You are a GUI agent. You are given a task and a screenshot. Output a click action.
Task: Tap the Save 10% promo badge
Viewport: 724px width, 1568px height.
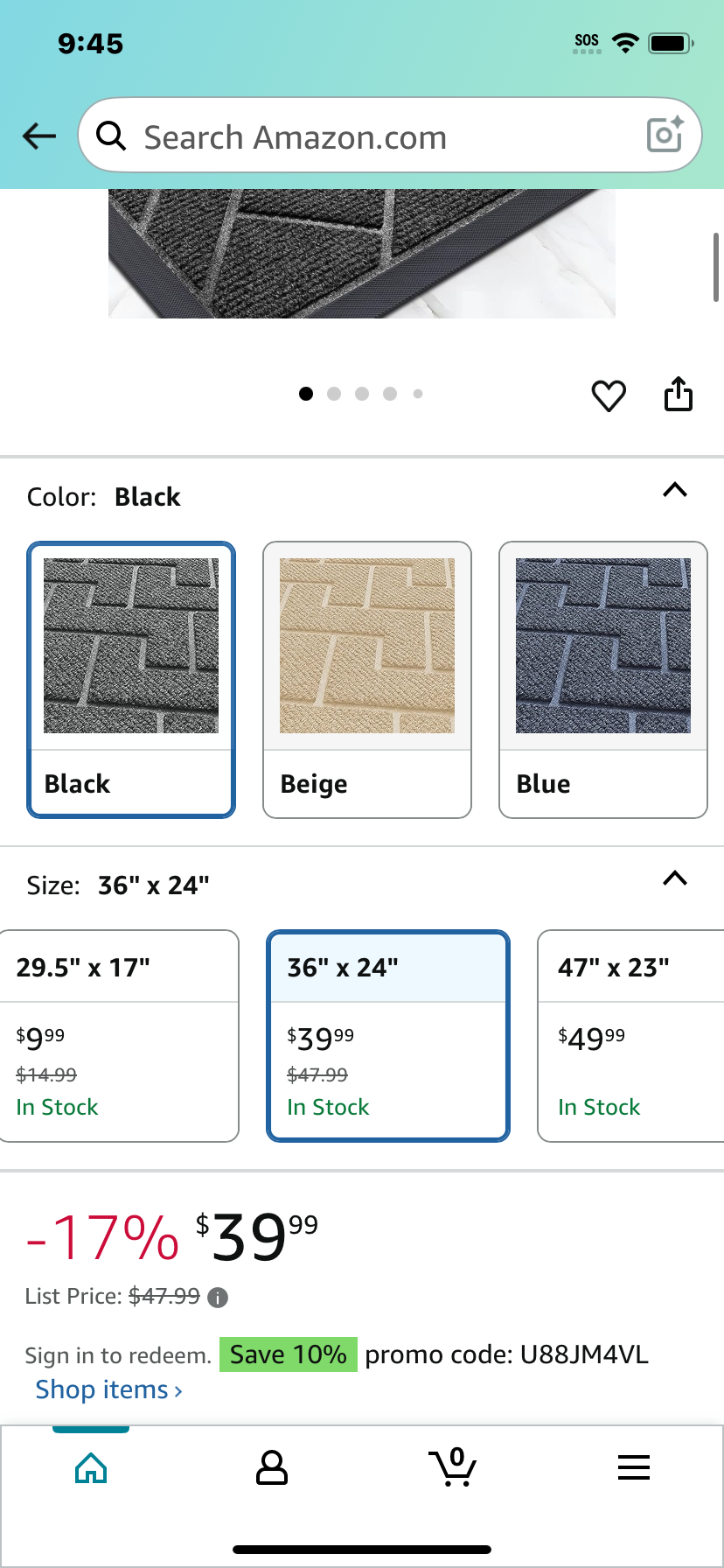pyautogui.click(x=289, y=1354)
